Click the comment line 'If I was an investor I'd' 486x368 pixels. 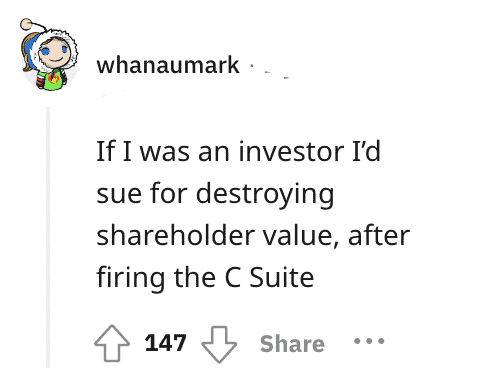238,151
